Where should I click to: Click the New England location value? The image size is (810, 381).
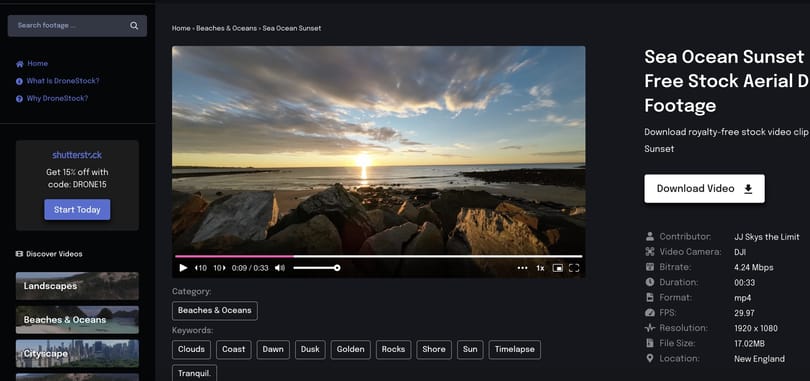coord(759,359)
